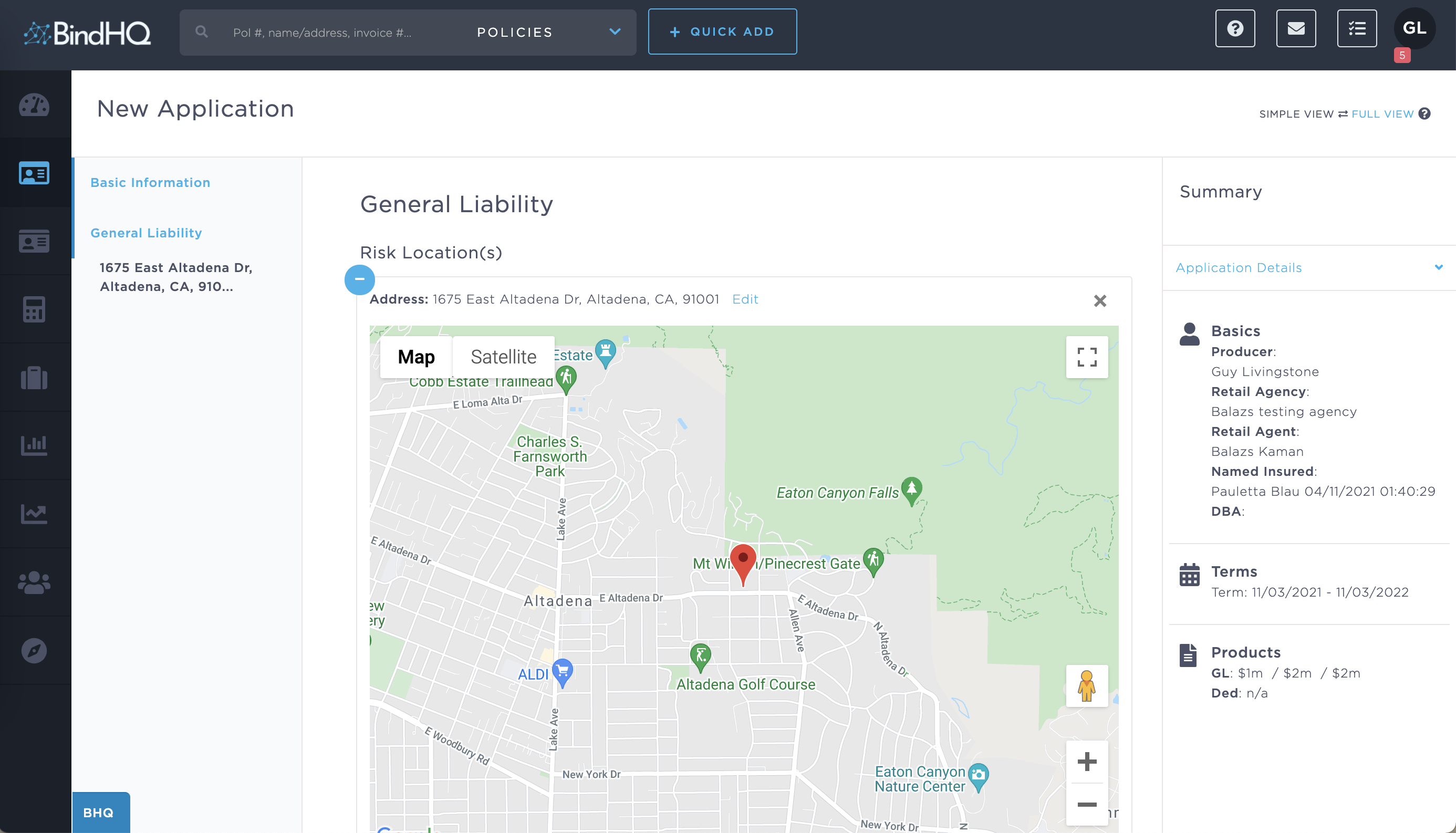Switch map to Satellite view
The image size is (1456, 833).
503,356
